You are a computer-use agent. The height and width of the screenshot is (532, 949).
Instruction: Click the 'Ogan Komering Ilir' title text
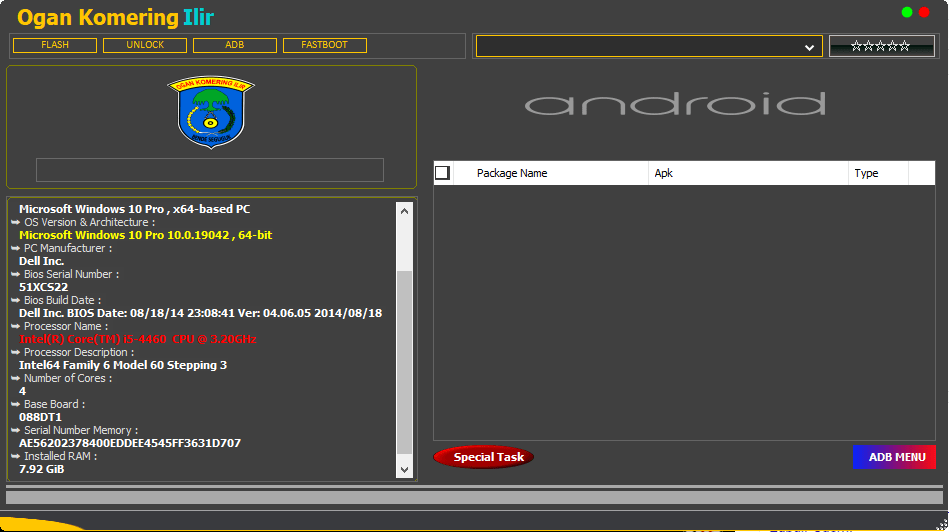click(115, 18)
